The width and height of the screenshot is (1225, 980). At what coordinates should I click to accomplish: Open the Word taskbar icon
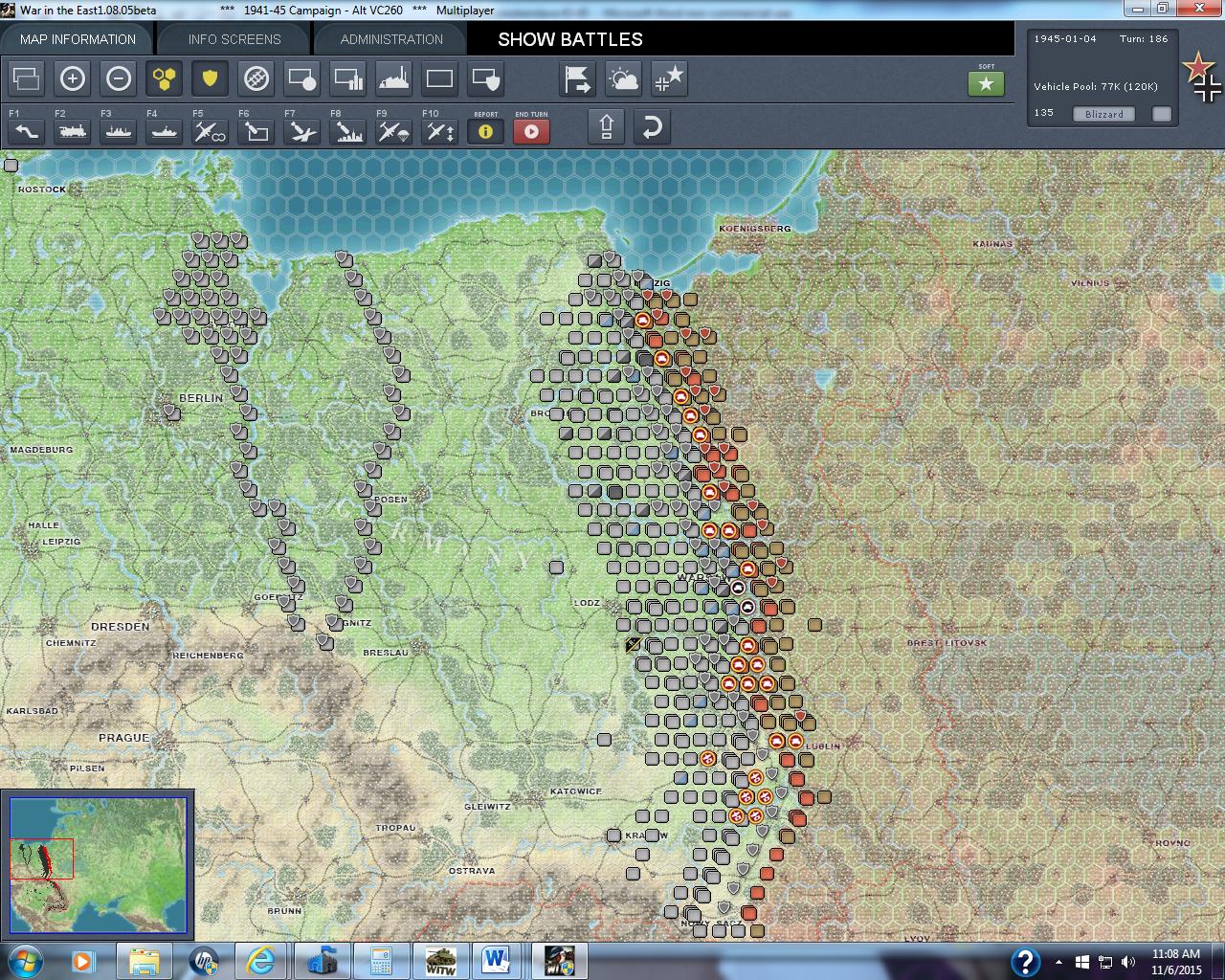(x=498, y=961)
